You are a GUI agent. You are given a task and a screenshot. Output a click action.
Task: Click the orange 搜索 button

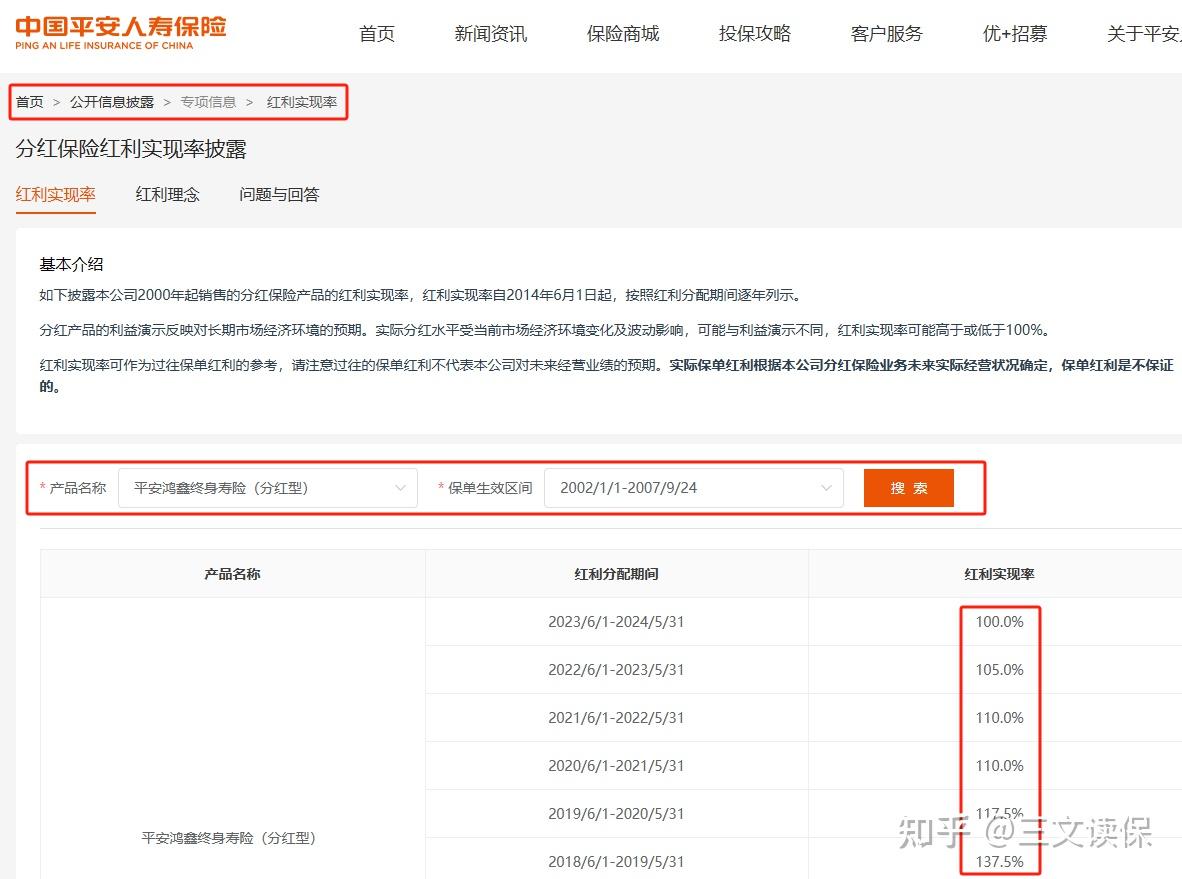909,488
